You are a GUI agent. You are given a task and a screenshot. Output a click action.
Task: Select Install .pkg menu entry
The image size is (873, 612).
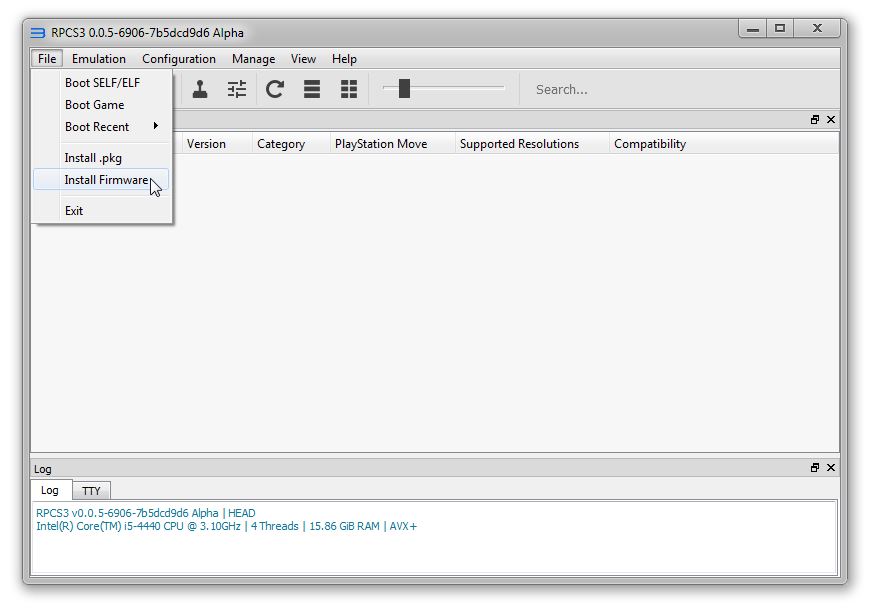[x=102, y=158]
